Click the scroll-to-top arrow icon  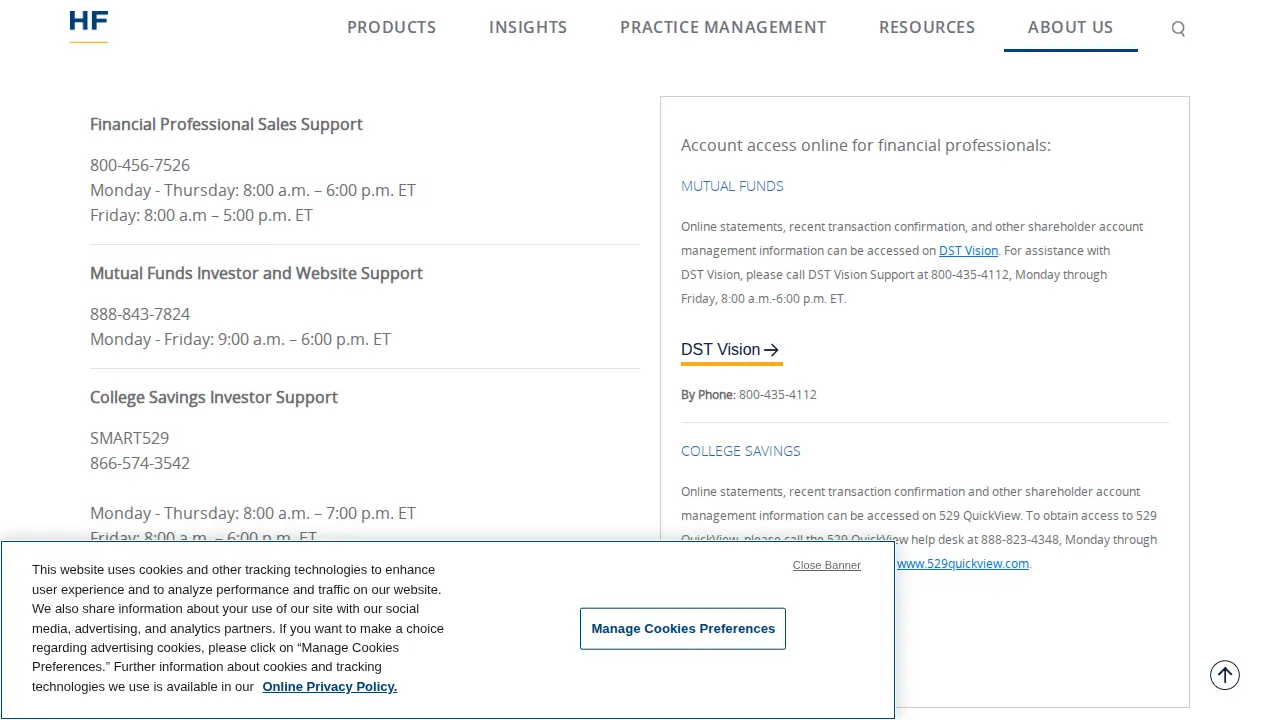(x=1225, y=675)
